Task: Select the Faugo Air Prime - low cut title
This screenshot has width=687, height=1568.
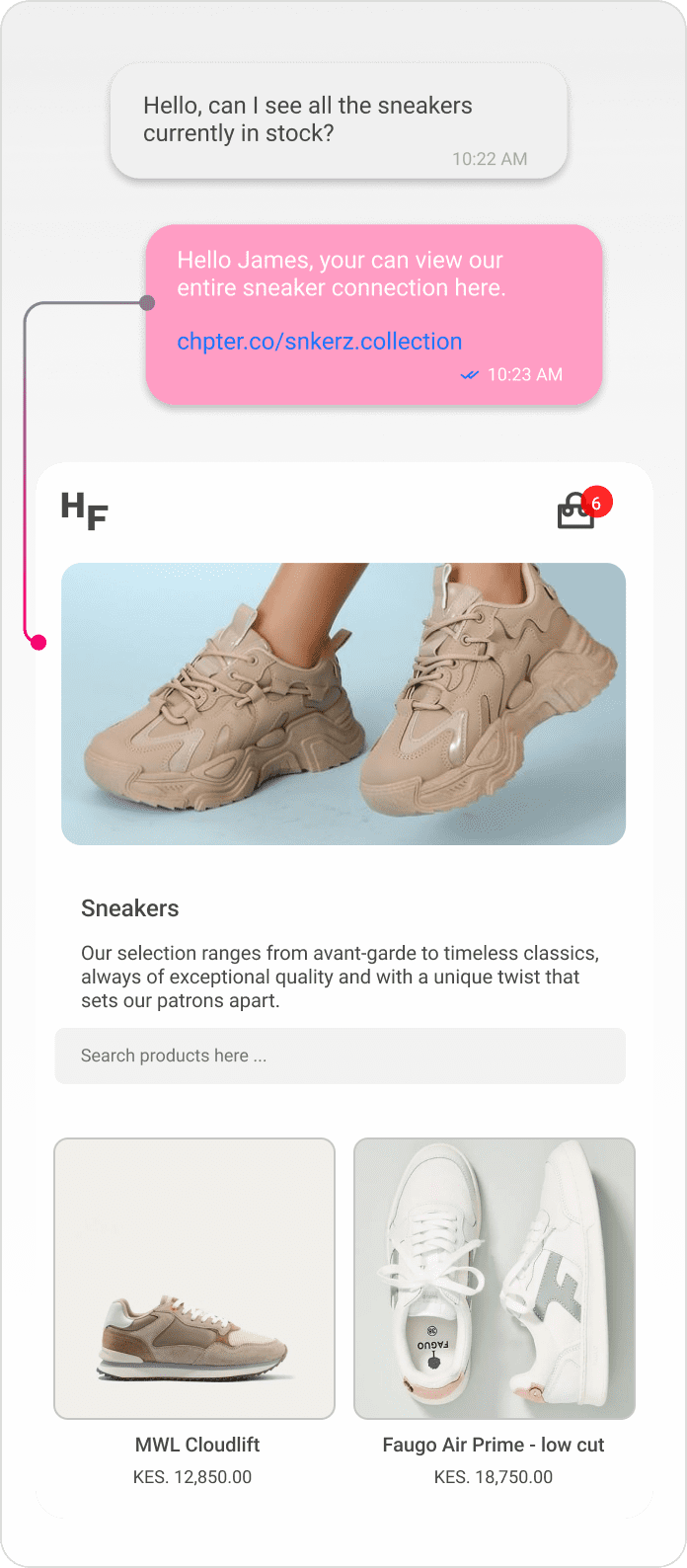Action: 494,1445
